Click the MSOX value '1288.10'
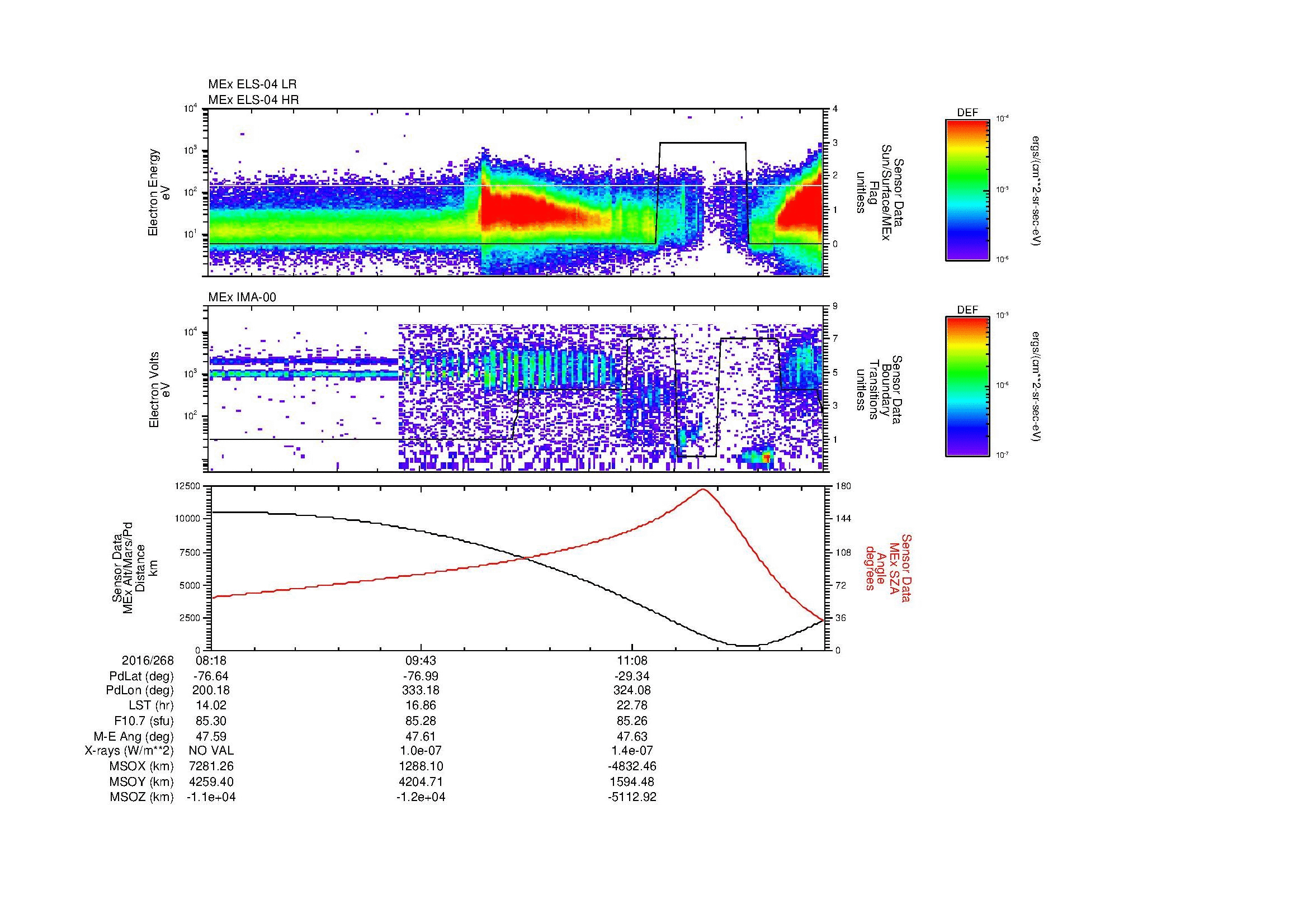 pyautogui.click(x=421, y=766)
